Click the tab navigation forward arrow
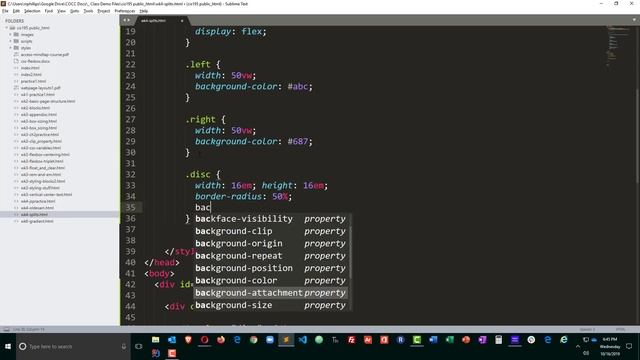640x360 pixels. [129, 20]
